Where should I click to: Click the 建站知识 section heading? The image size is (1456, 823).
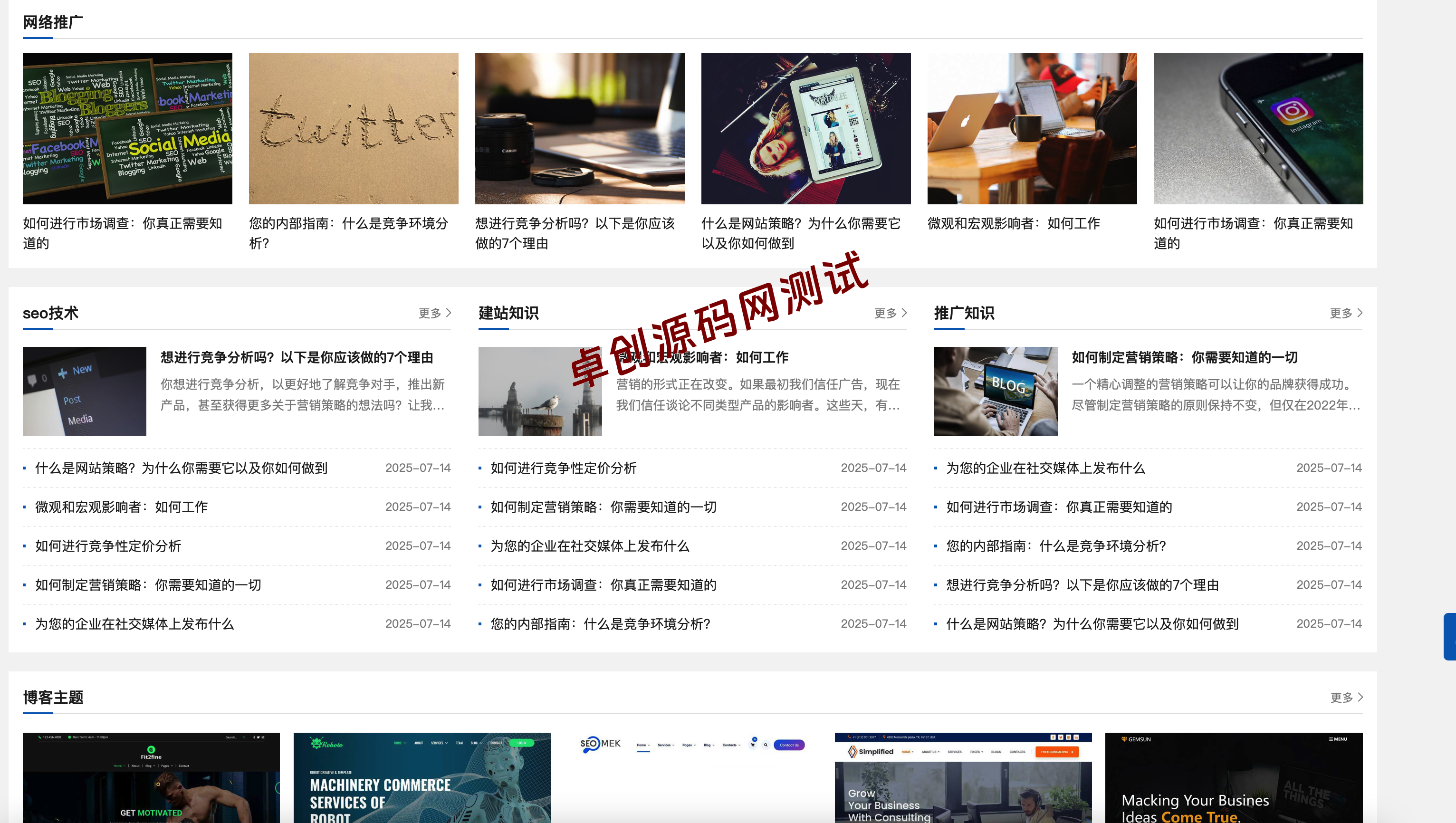click(x=508, y=313)
